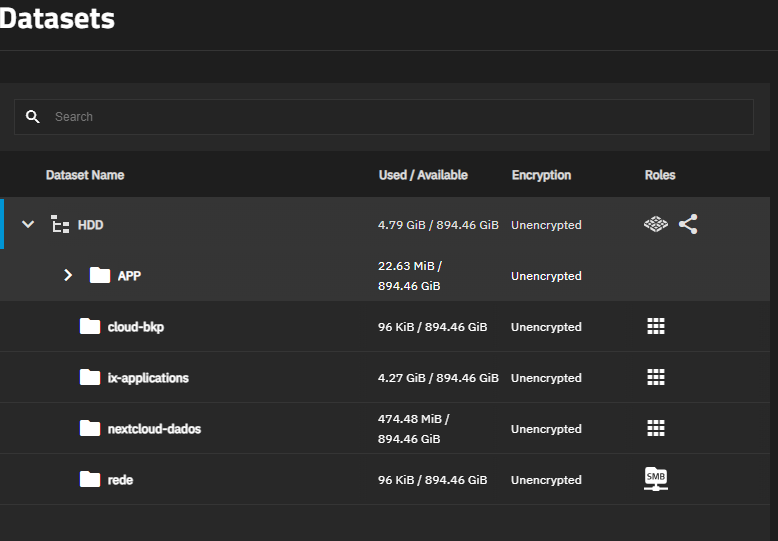Click the APP folder icon

(100, 275)
